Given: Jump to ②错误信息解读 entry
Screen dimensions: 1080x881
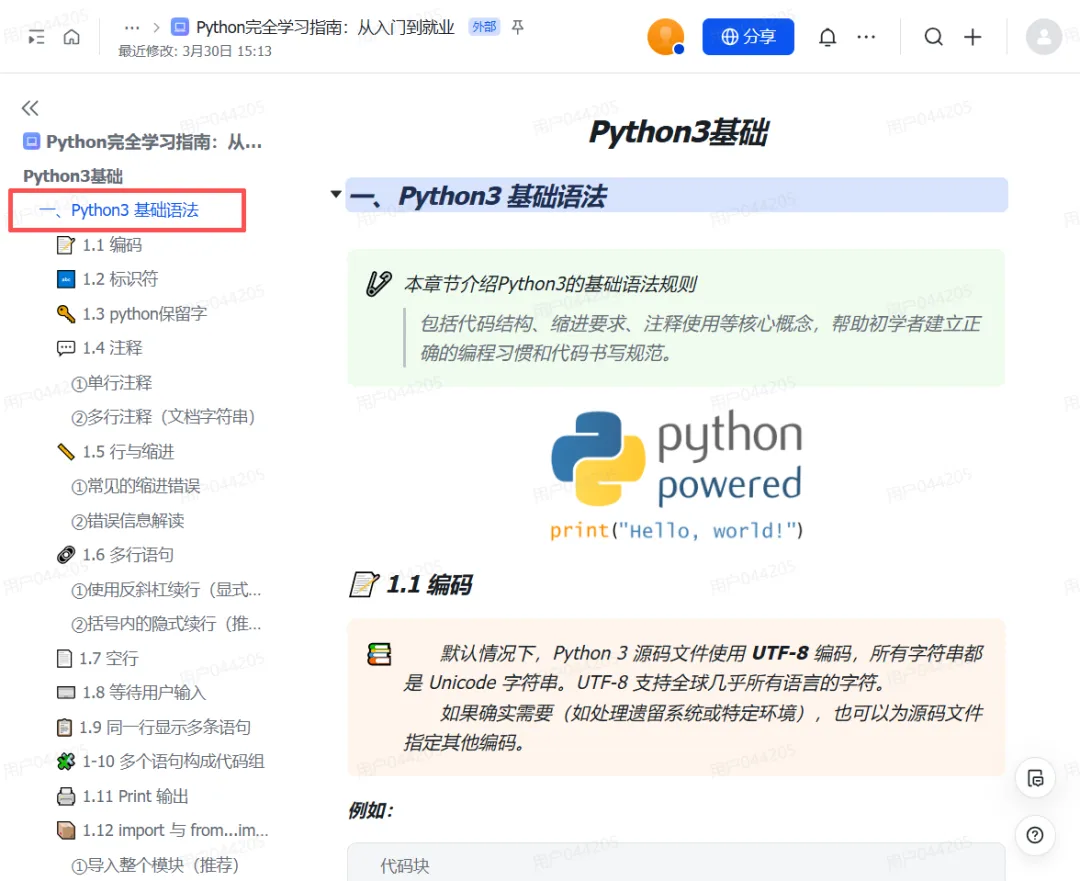Looking at the screenshot, I should (127, 521).
